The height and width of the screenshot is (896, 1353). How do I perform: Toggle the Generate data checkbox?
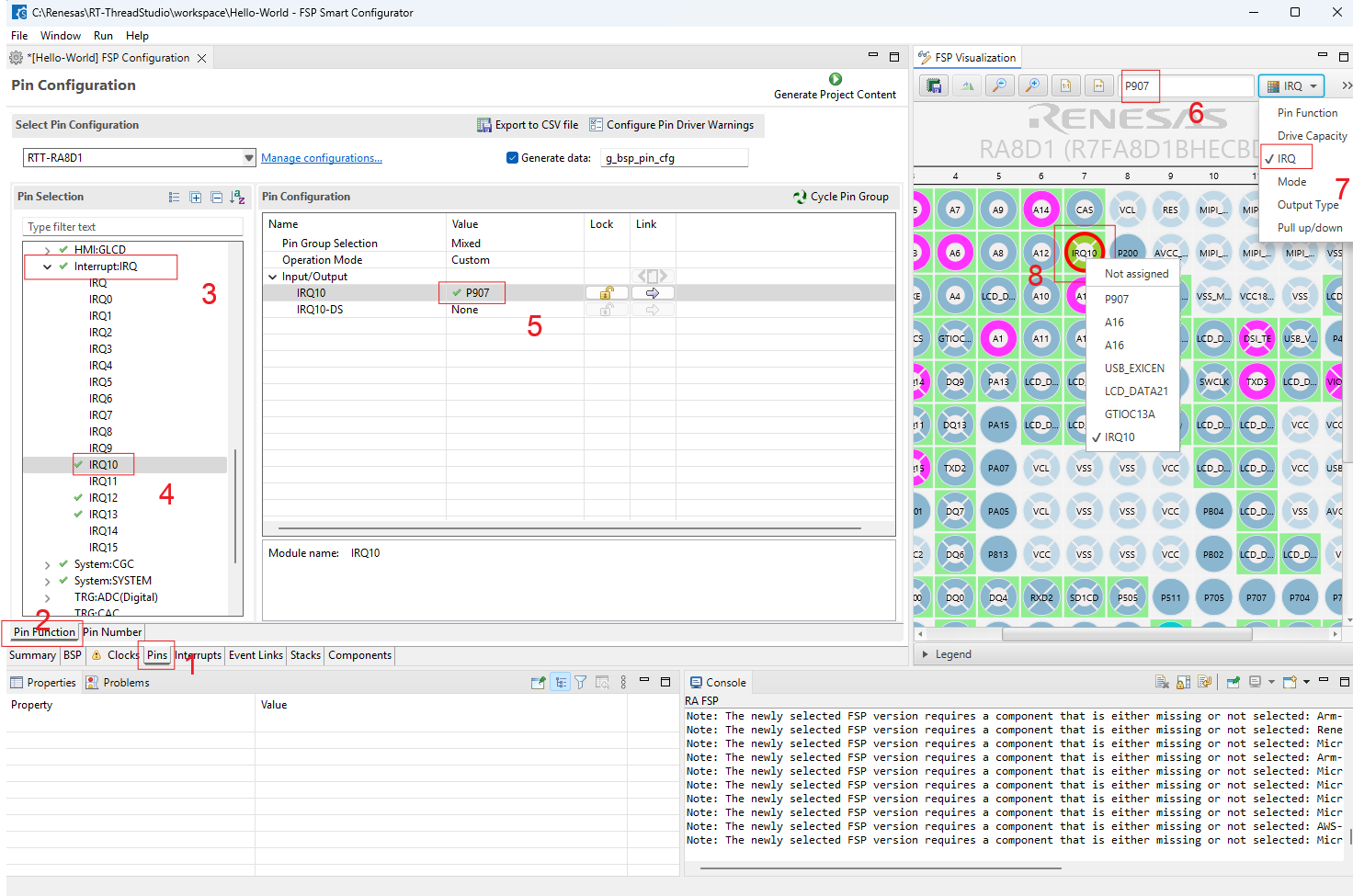tap(513, 158)
